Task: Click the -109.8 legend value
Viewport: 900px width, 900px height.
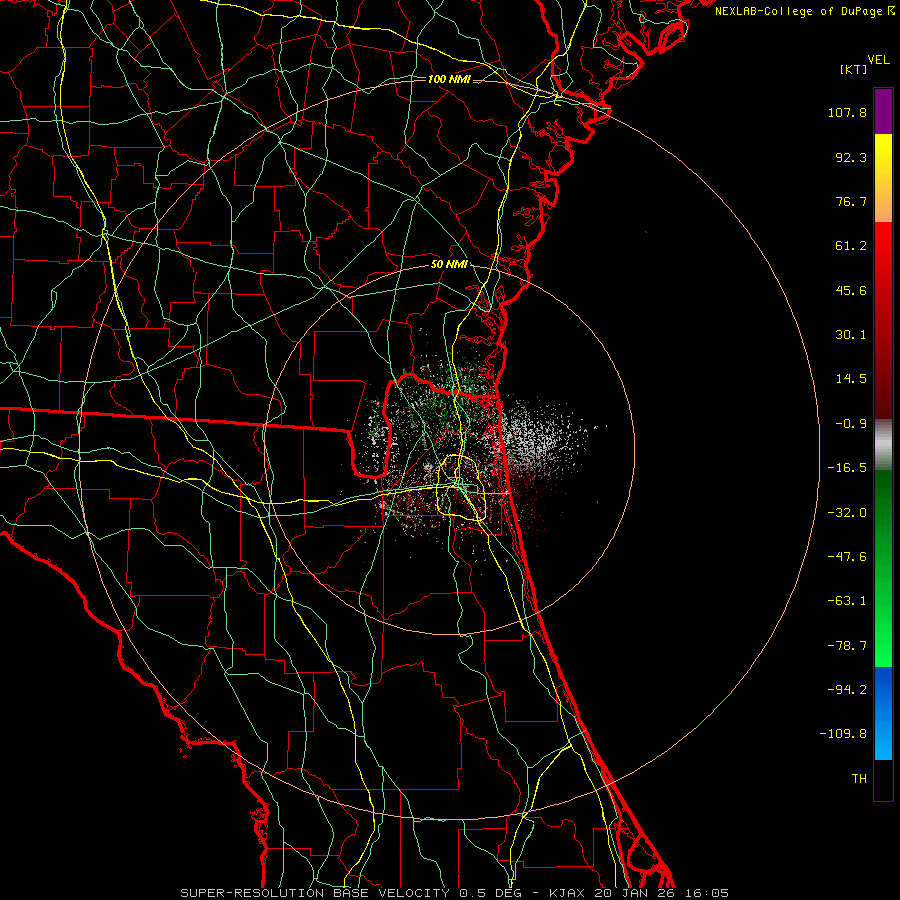Action: pos(843,734)
